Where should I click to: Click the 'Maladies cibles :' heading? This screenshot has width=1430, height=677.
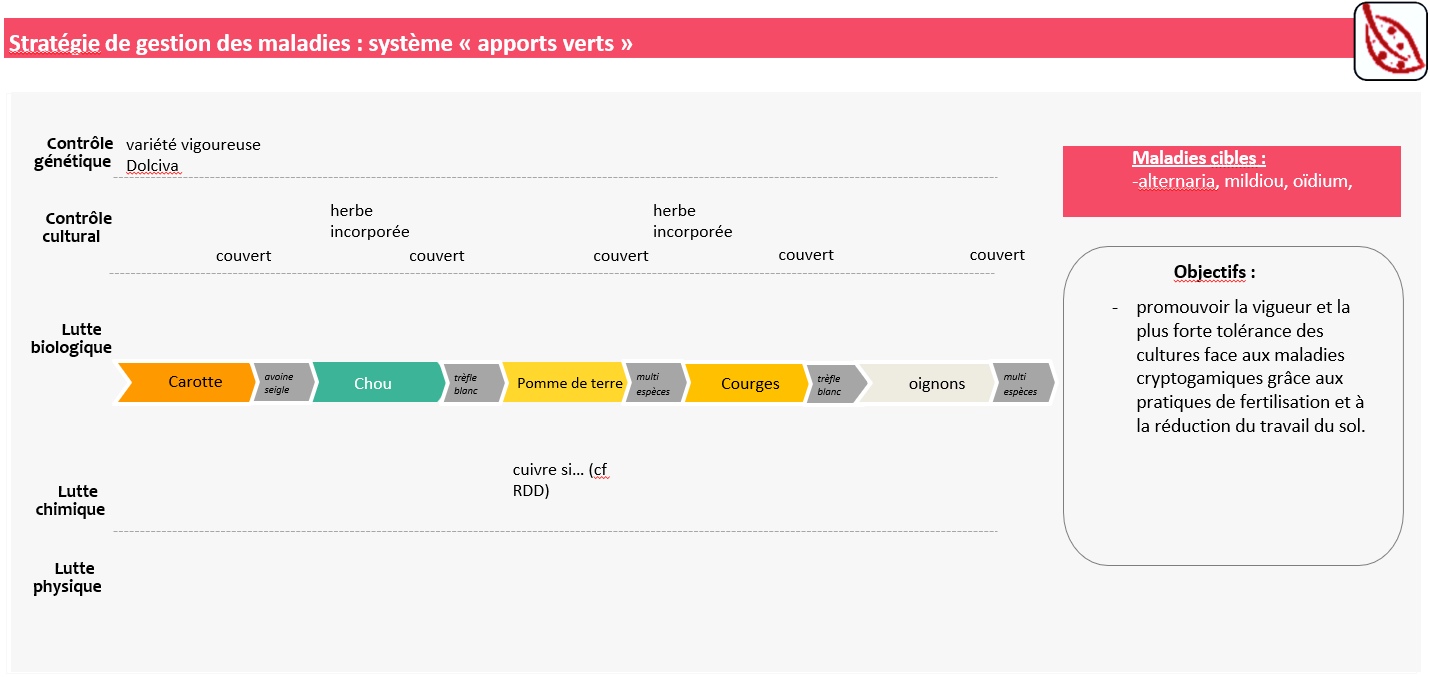(x=1199, y=158)
